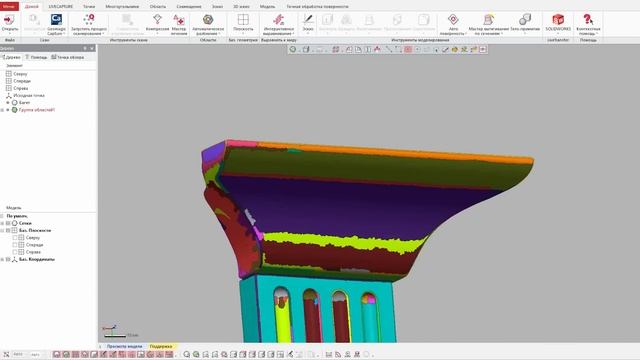Open Плоскость dropdown arrow
Viewport: 640px width, 360px height.
point(243,33)
